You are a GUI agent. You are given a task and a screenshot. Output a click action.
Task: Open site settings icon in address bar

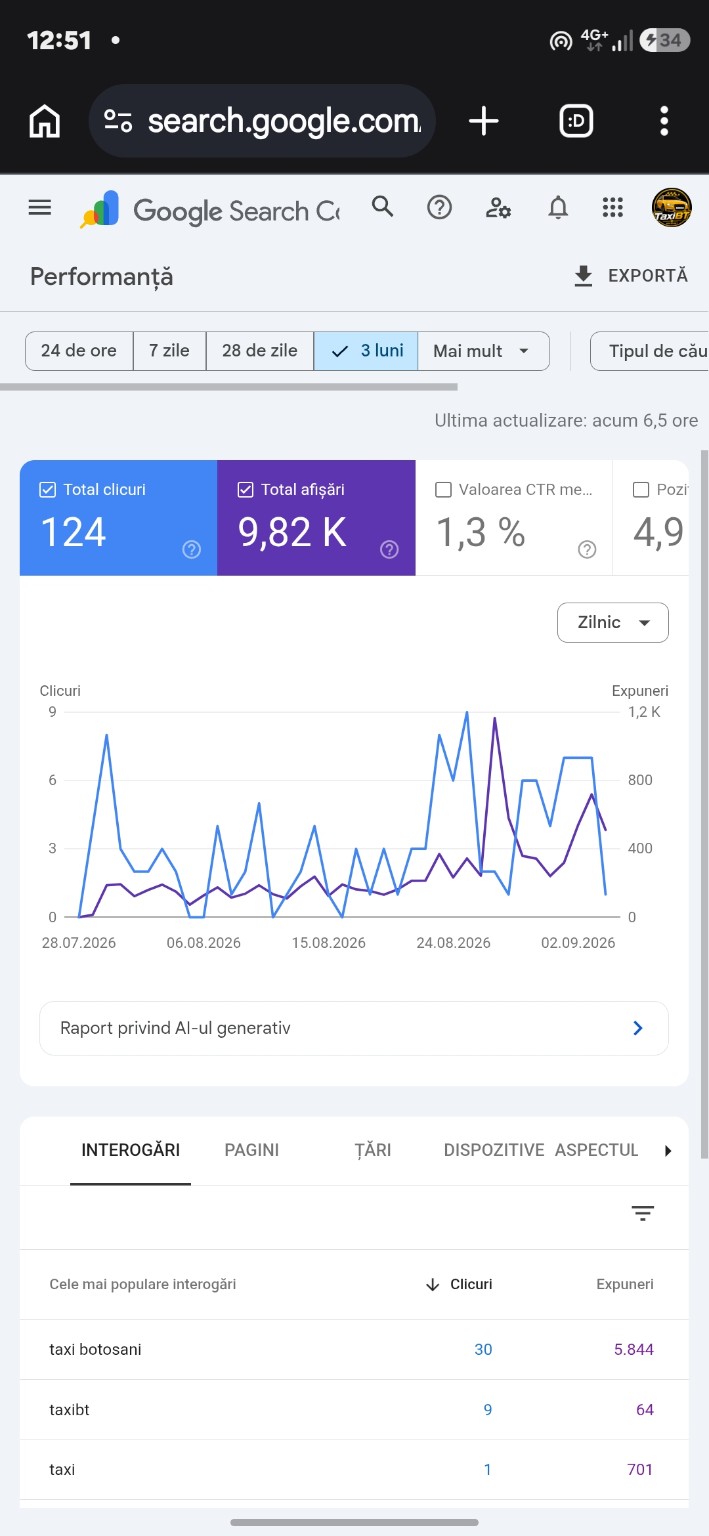[118, 122]
